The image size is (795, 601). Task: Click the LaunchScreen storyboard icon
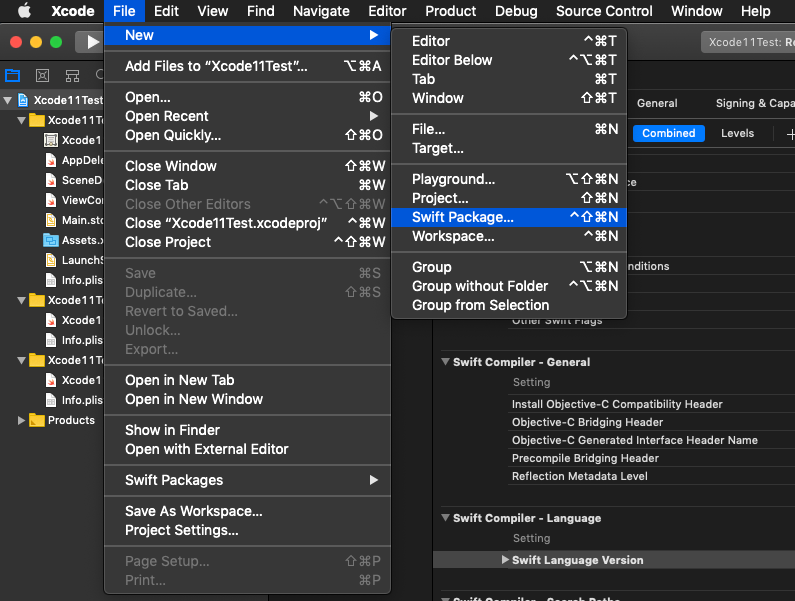point(51,260)
